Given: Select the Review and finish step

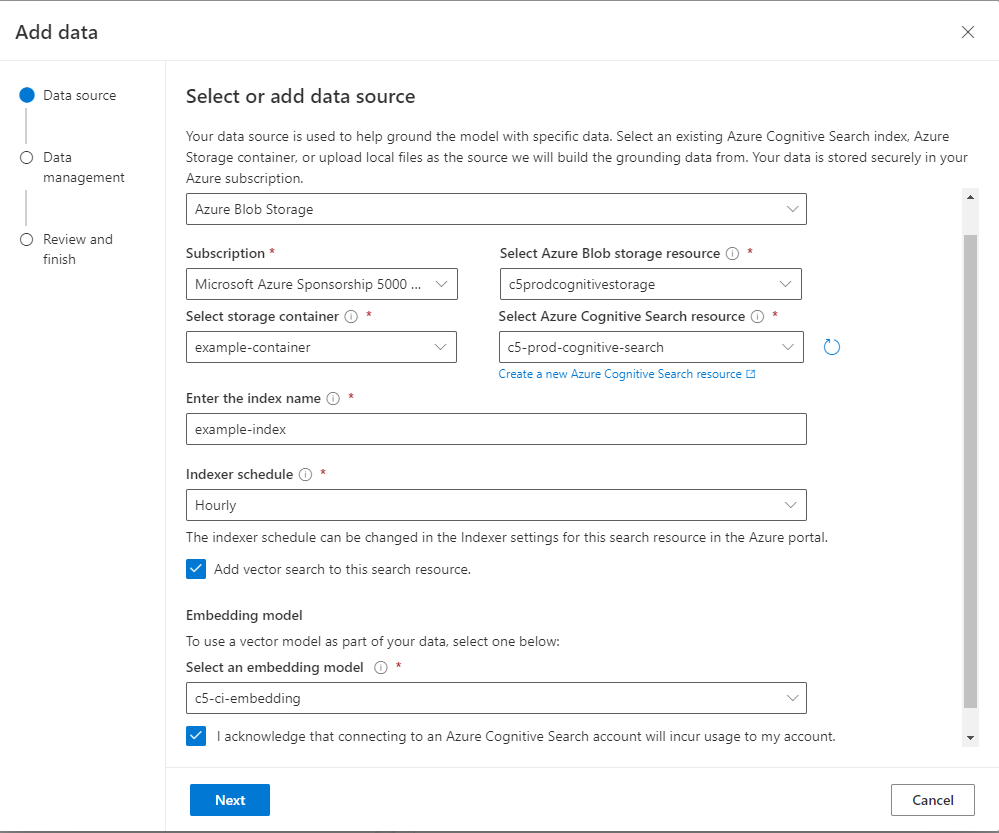Looking at the screenshot, I should (x=77, y=249).
